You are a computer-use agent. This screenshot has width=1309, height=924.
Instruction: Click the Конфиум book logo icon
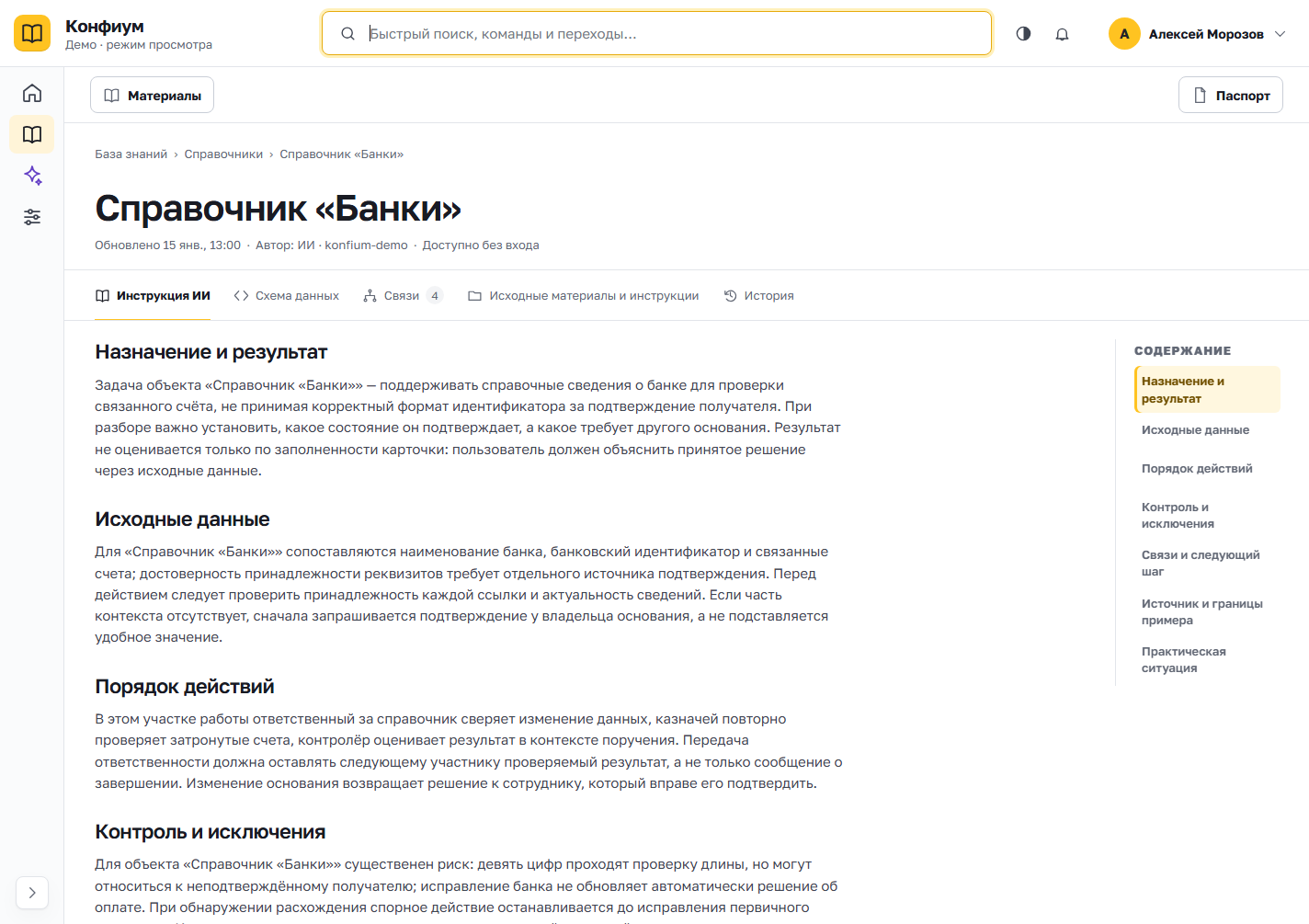pos(32,33)
